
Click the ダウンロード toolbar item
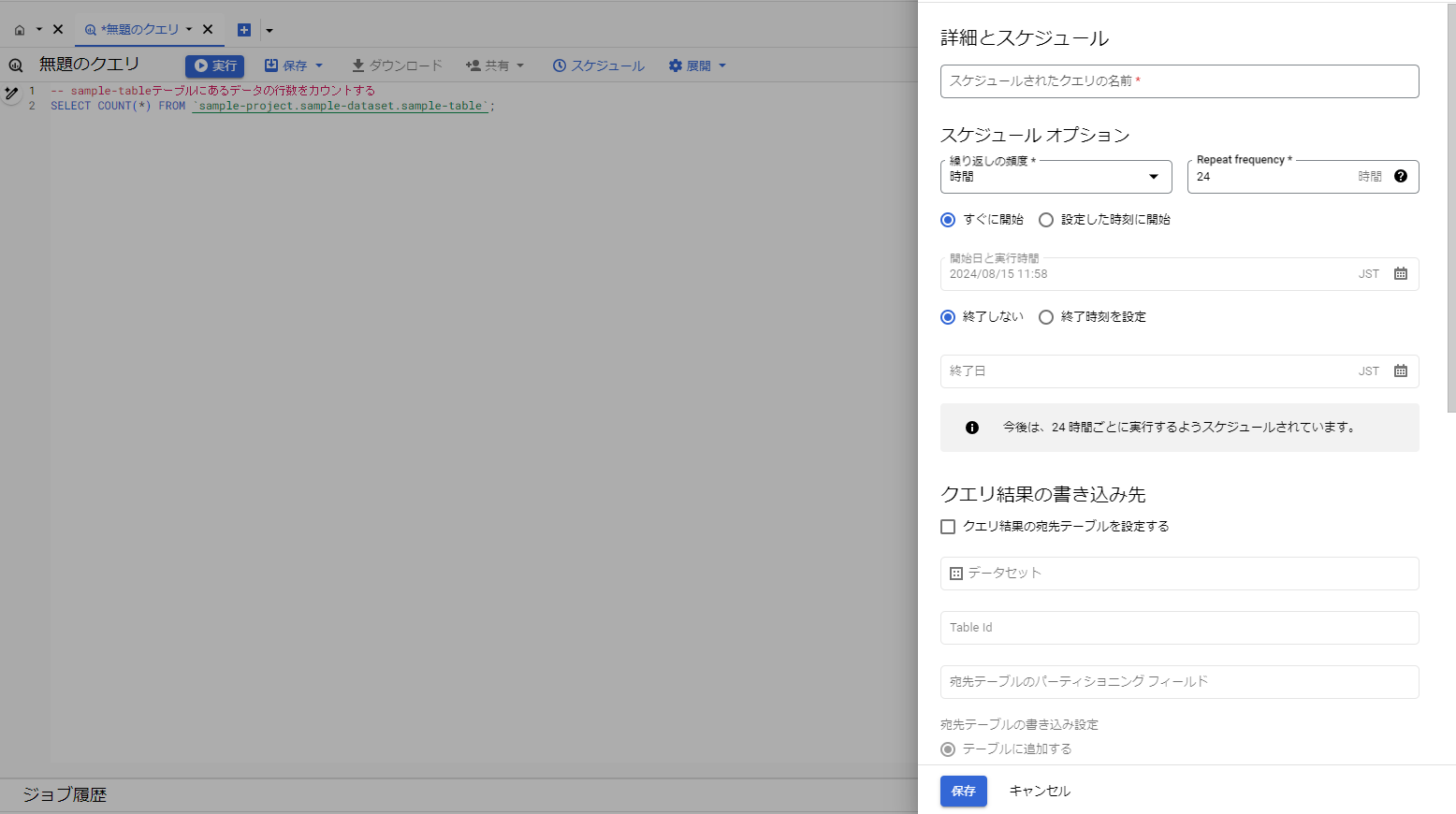coord(397,65)
